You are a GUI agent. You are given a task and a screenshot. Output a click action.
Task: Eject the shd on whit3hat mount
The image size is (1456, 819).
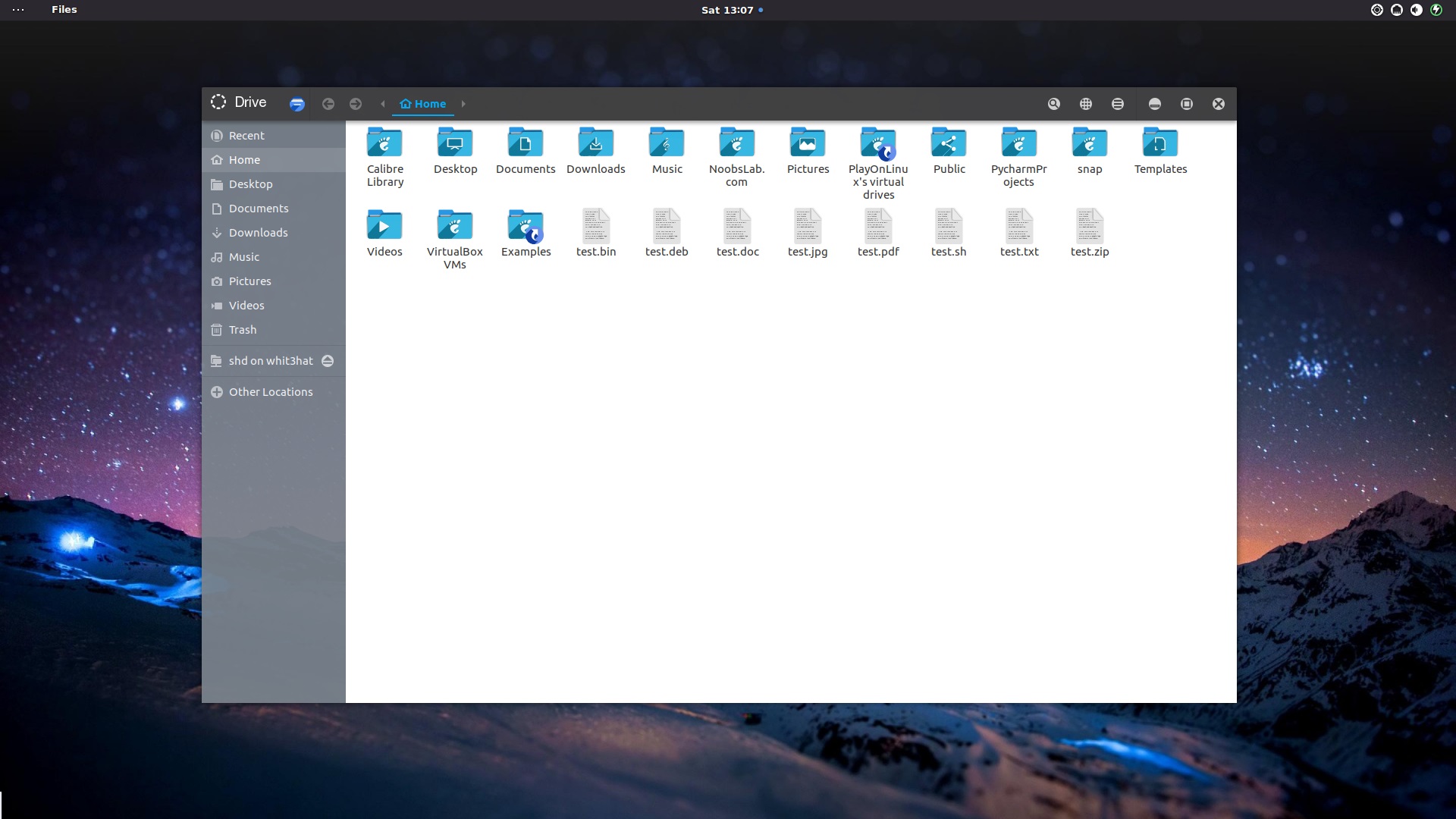click(328, 361)
